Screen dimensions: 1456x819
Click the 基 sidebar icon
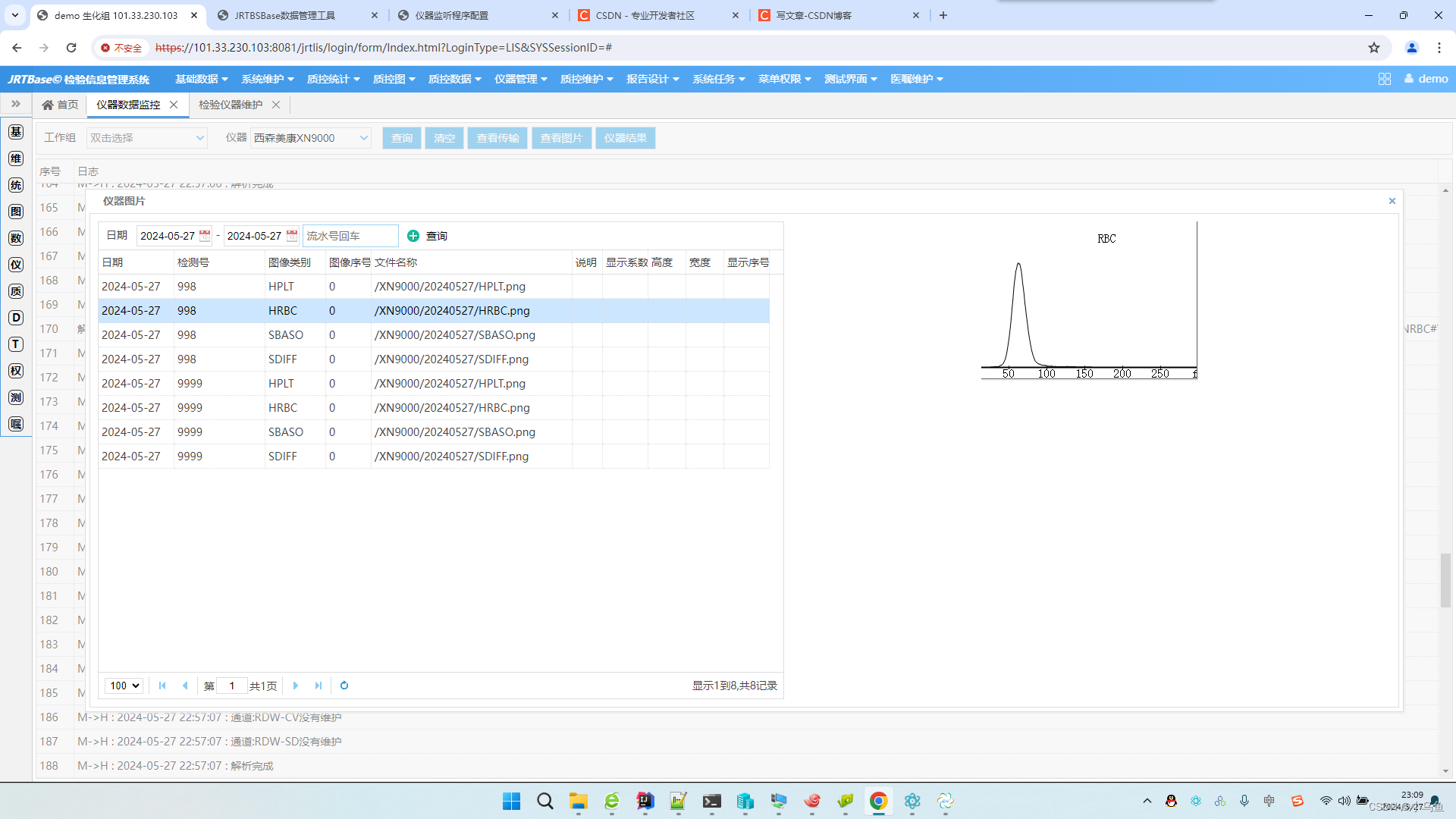coord(16,132)
